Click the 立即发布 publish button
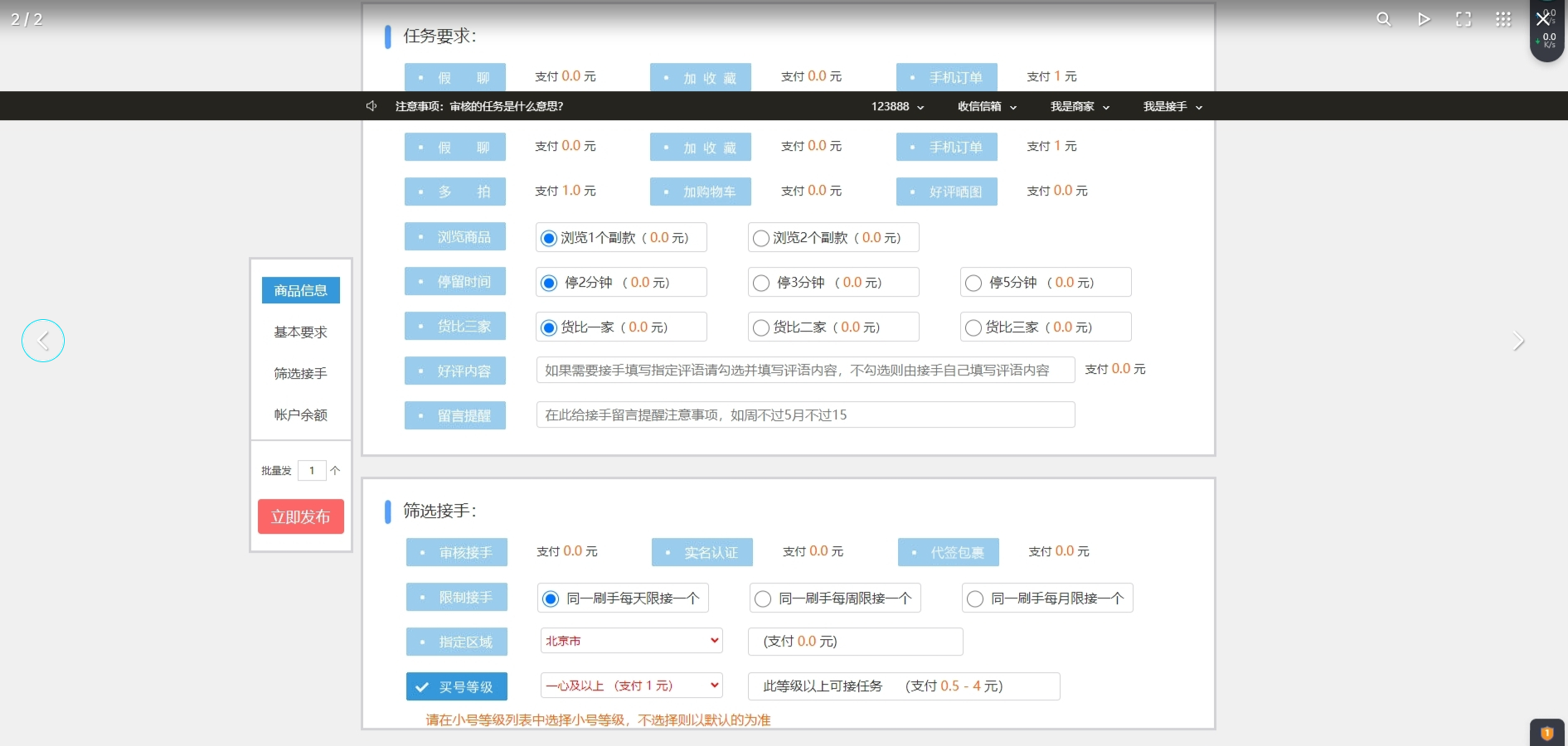This screenshot has height=746, width=1568. pyautogui.click(x=301, y=516)
